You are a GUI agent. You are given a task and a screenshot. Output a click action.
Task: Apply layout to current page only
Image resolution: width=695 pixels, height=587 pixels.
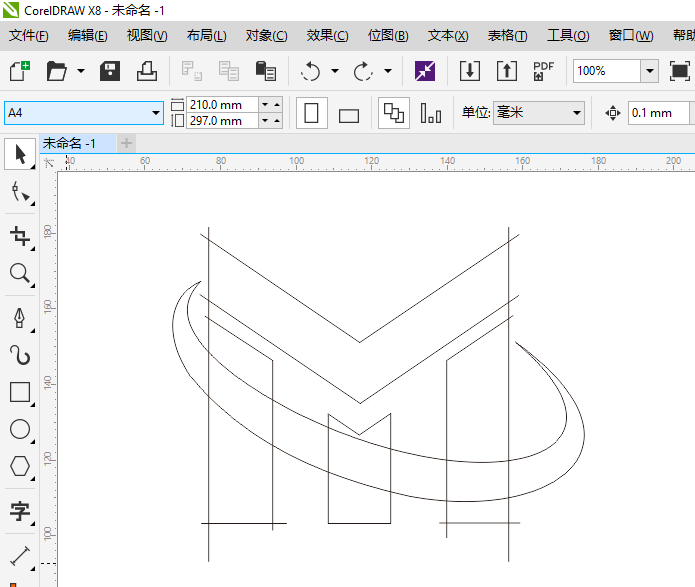pos(430,113)
